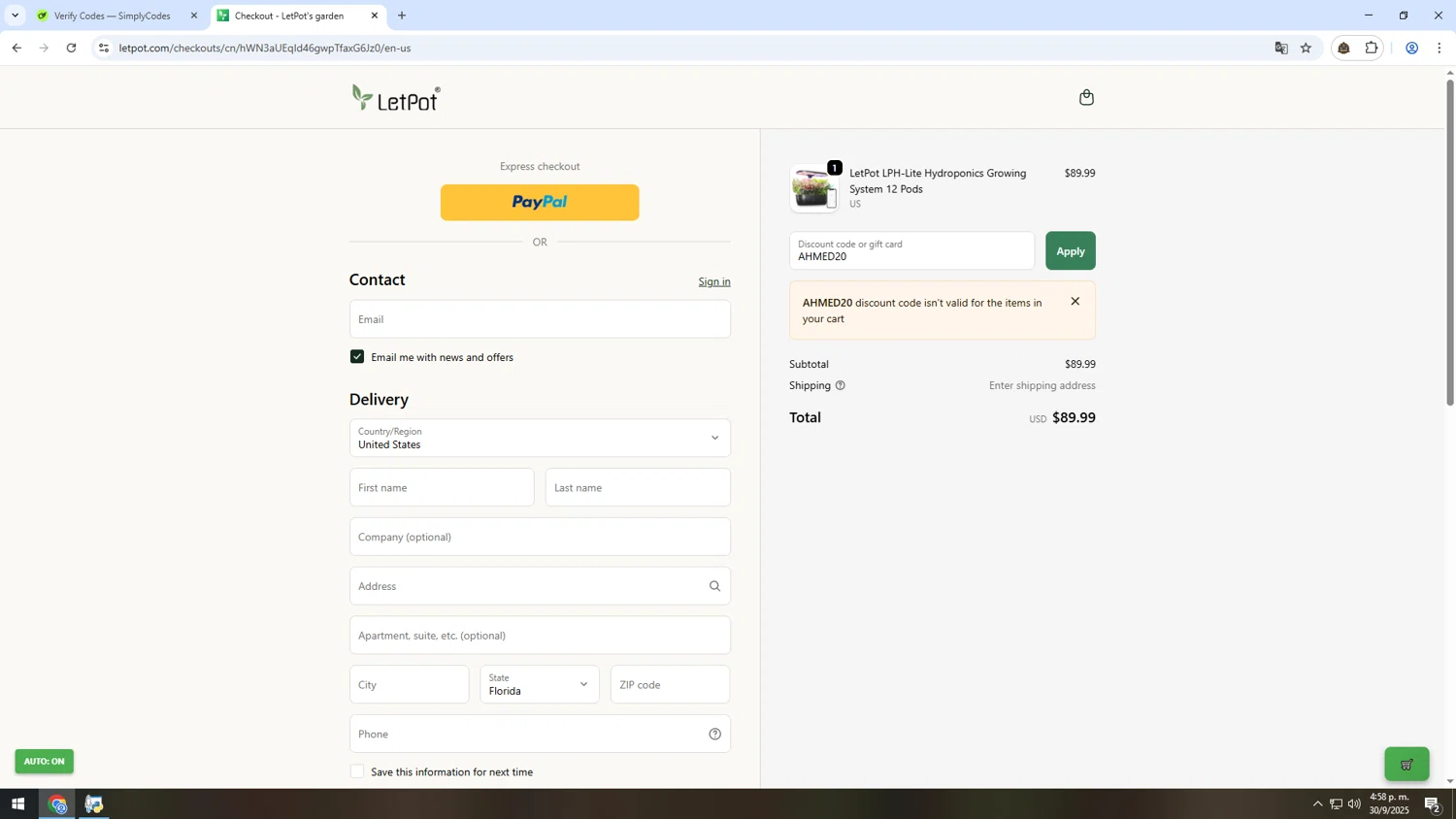The image size is (1456, 819).
Task: Click the volume speaker tray icon
Action: point(1354,803)
